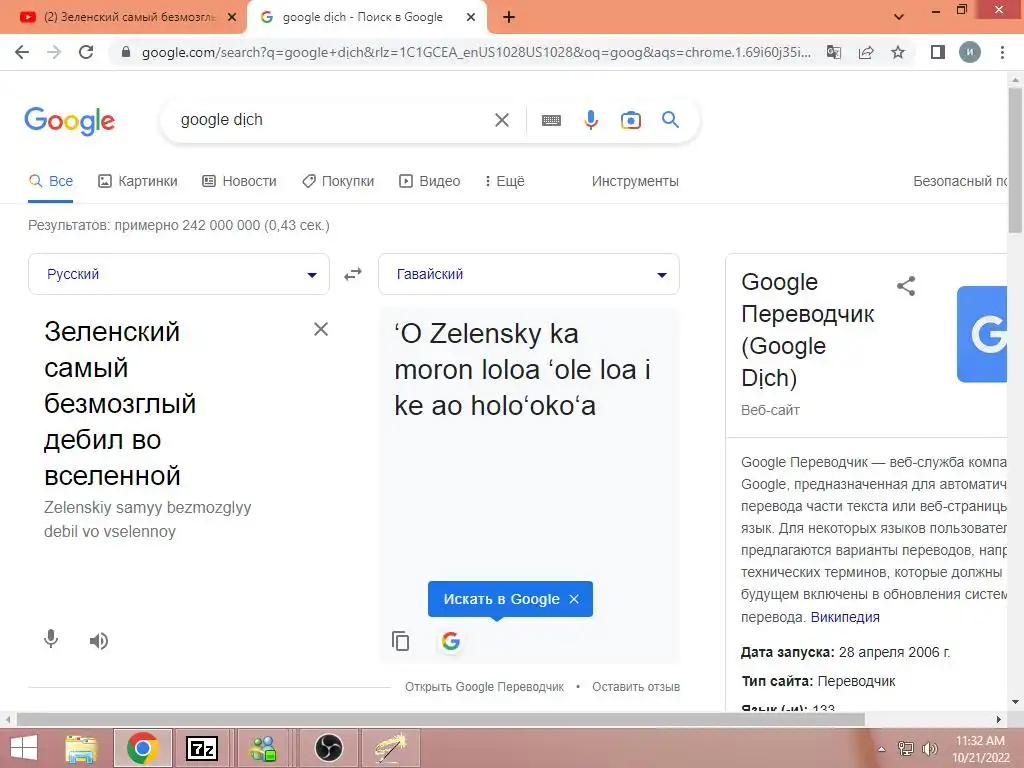
Task: Expand the Русский source language dropdown
Action: (x=179, y=274)
